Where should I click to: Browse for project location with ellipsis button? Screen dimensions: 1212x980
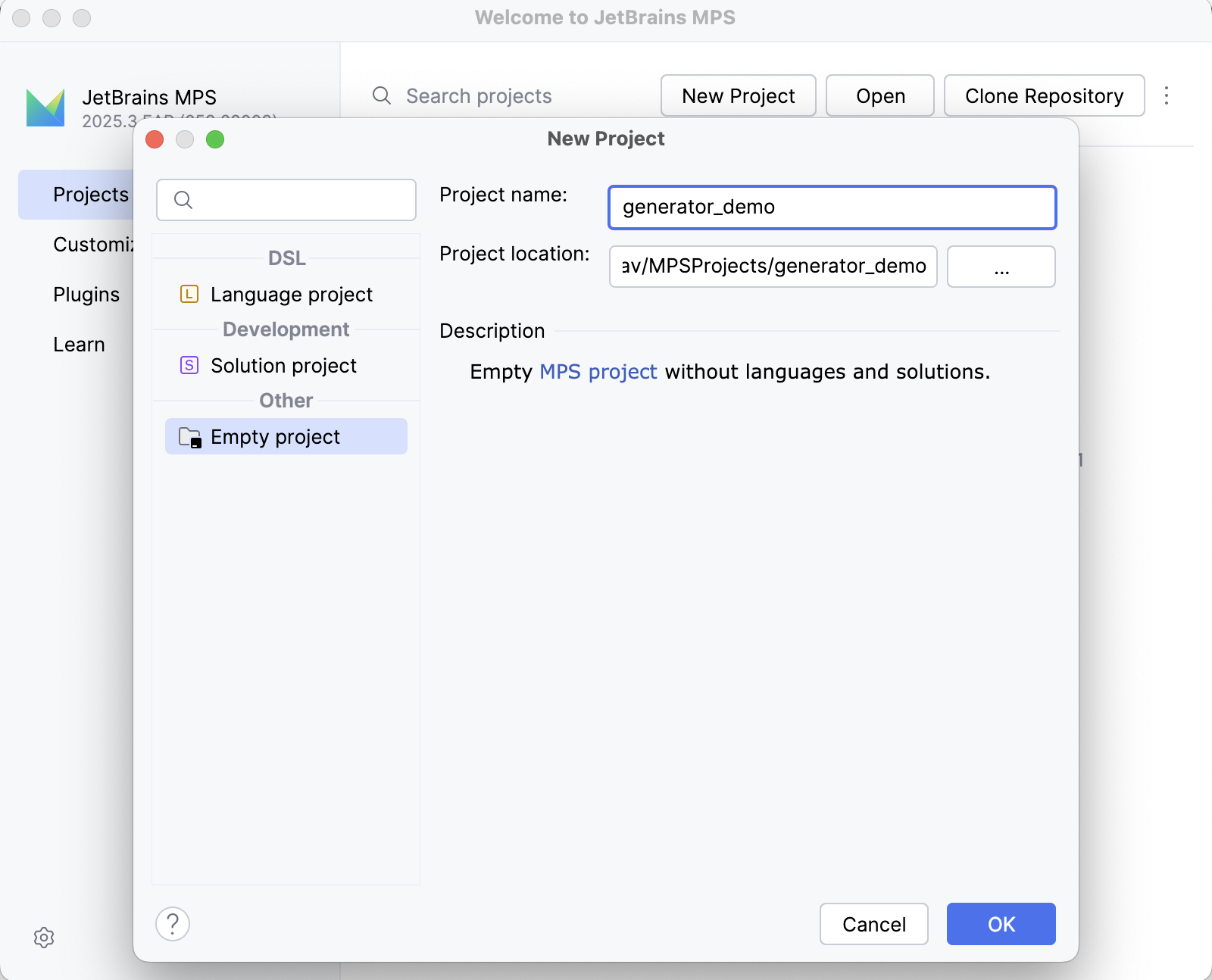point(1001,267)
